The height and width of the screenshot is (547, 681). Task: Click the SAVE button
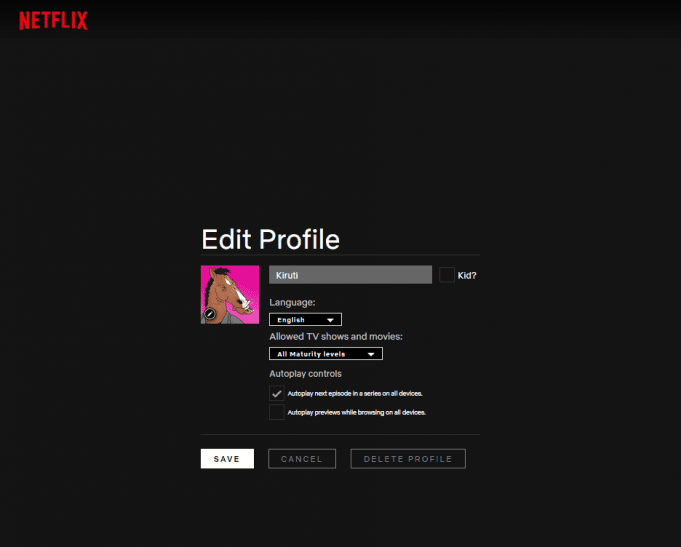tap(227, 459)
